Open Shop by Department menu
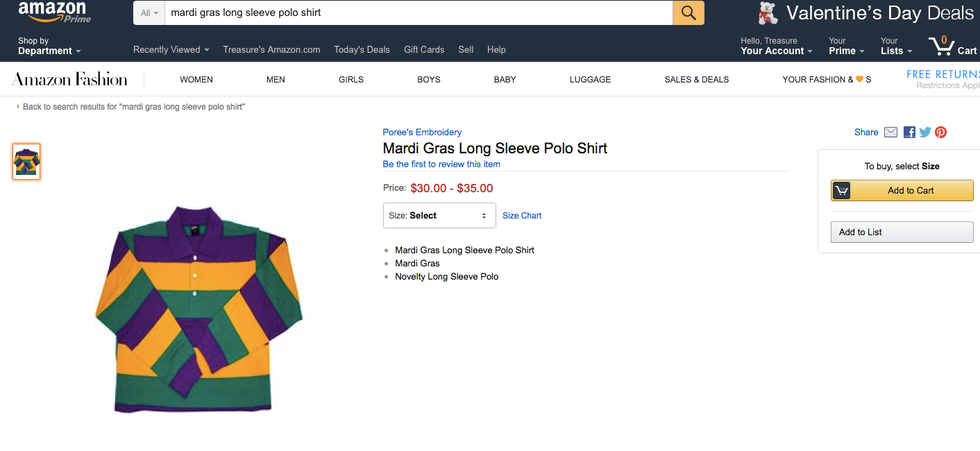This screenshot has height=451, width=980. coord(49,46)
